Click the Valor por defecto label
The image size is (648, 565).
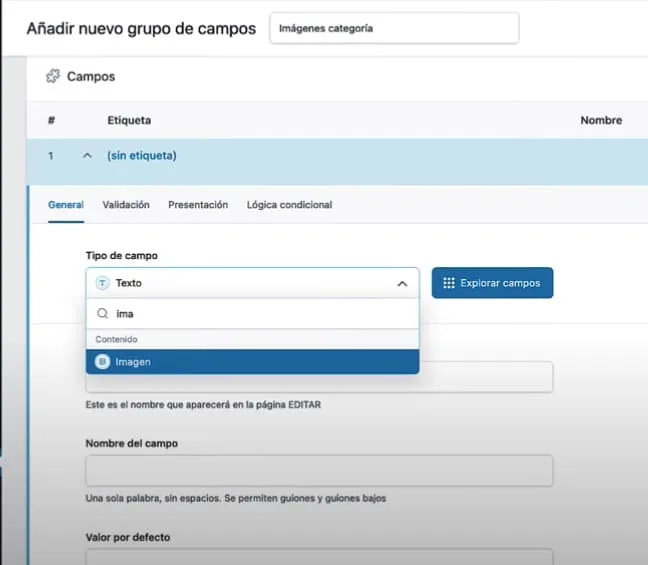pyautogui.click(x=128, y=537)
